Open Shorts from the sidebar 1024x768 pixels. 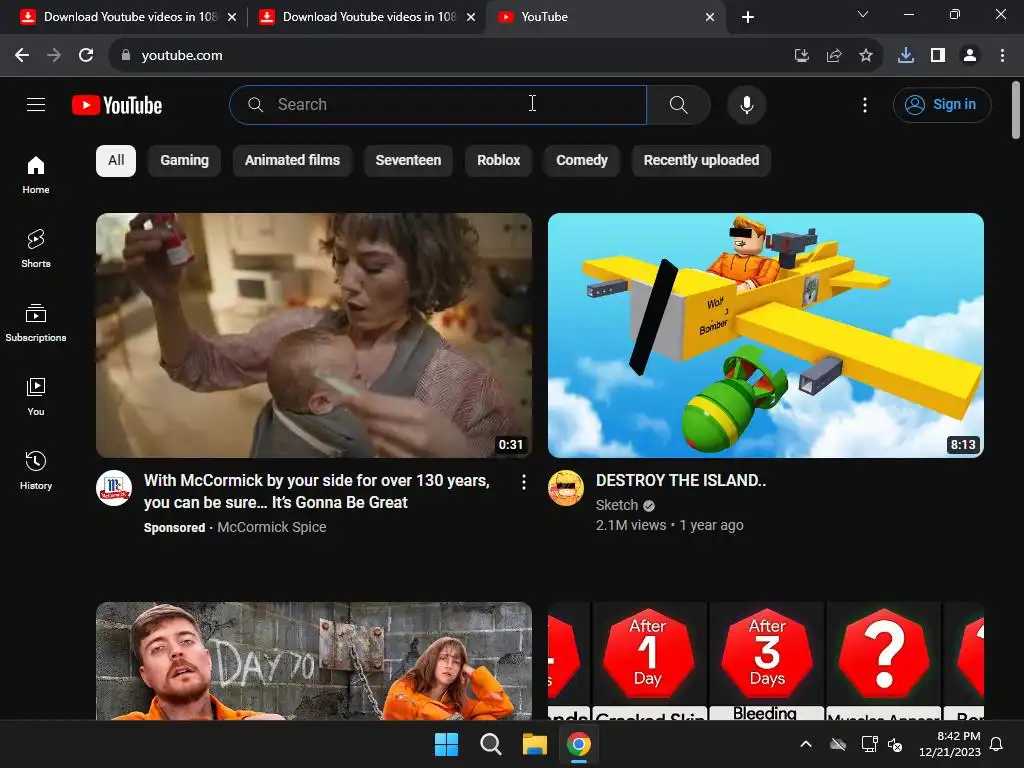tap(36, 249)
